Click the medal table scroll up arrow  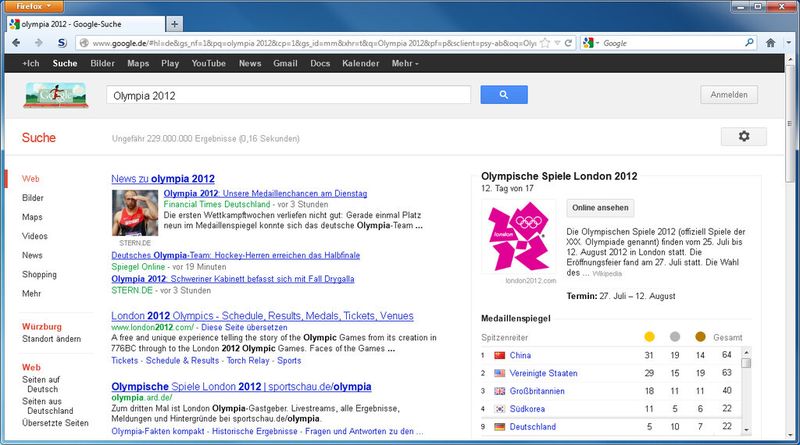pos(746,352)
